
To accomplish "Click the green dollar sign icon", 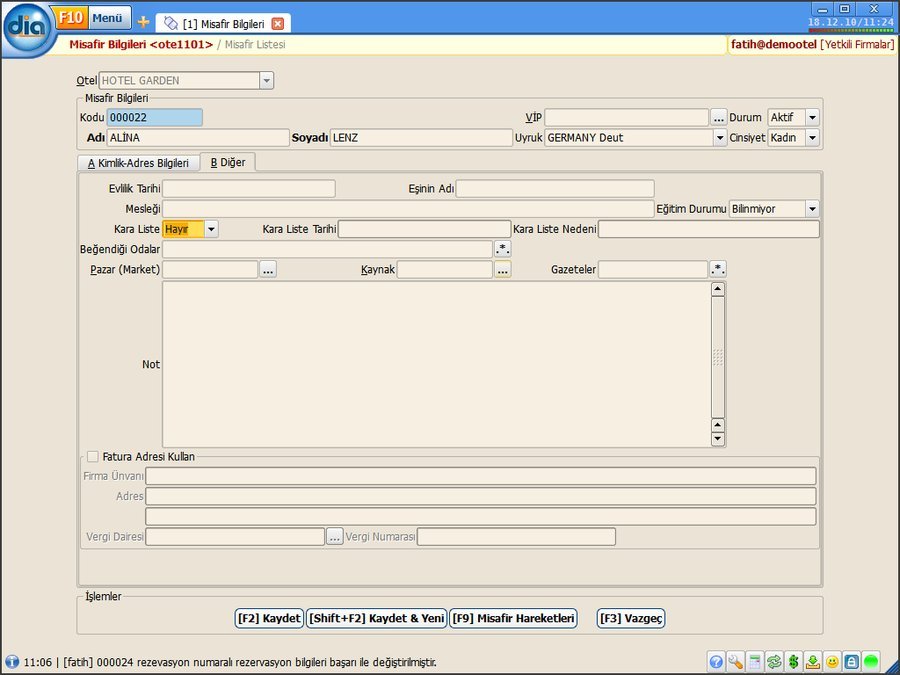I will (x=794, y=662).
